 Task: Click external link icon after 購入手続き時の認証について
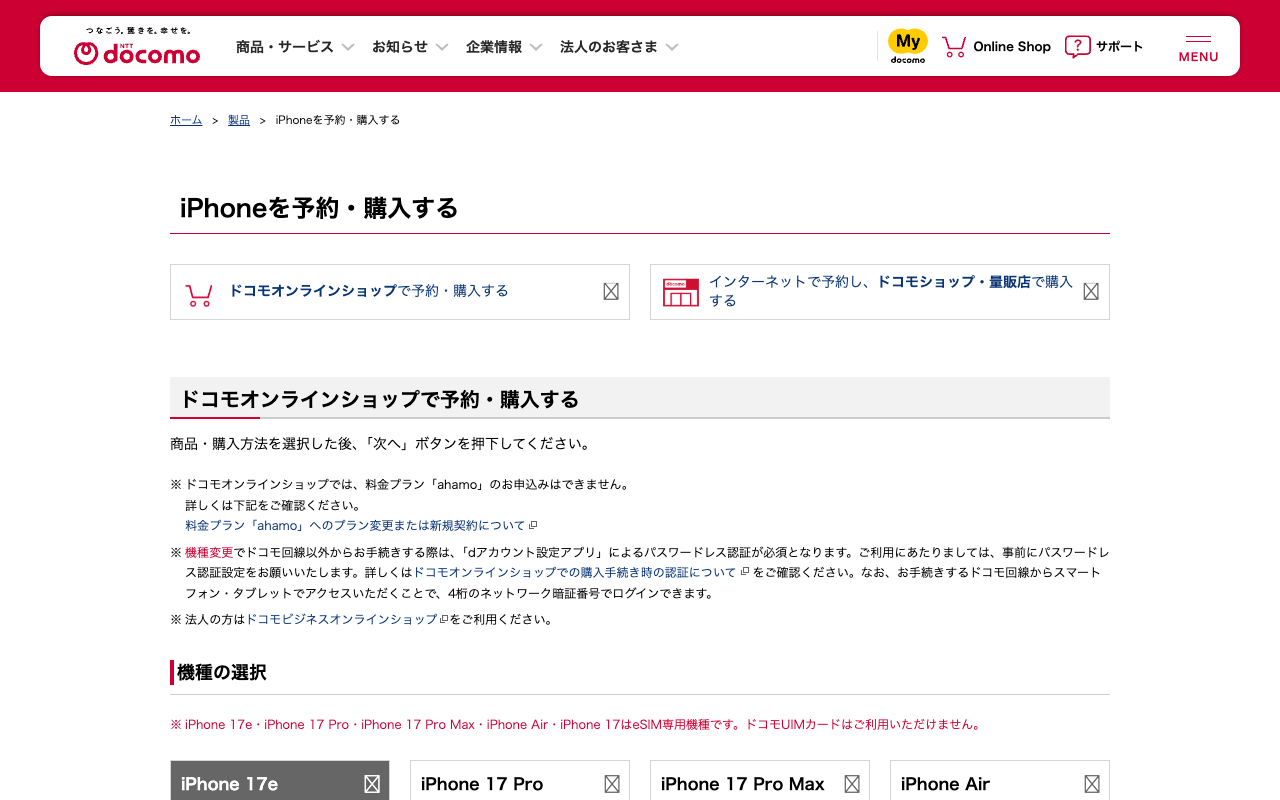tap(744, 572)
